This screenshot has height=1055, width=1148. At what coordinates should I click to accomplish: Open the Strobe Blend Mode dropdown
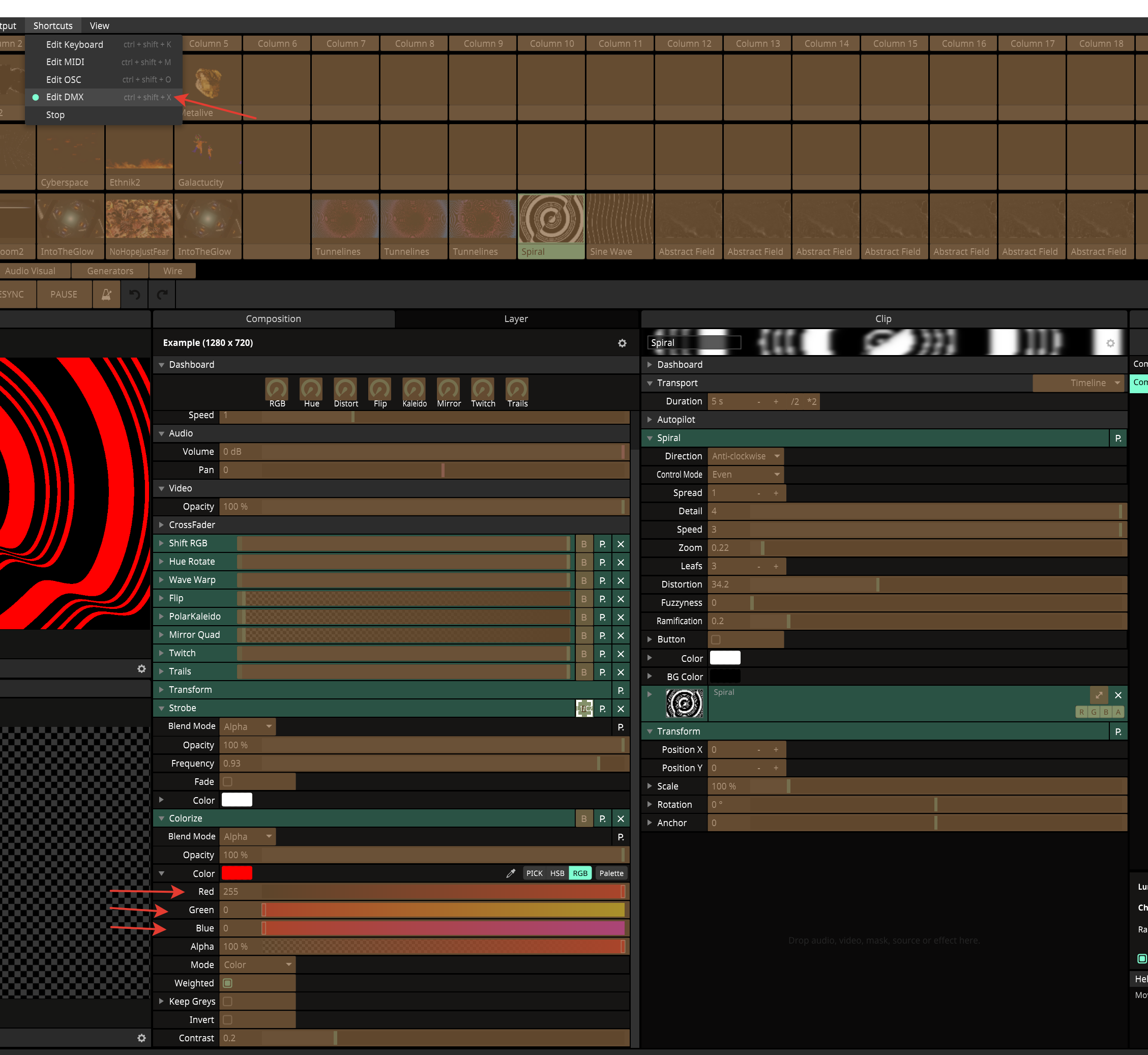pyautogui.click(x=247, y=727)
